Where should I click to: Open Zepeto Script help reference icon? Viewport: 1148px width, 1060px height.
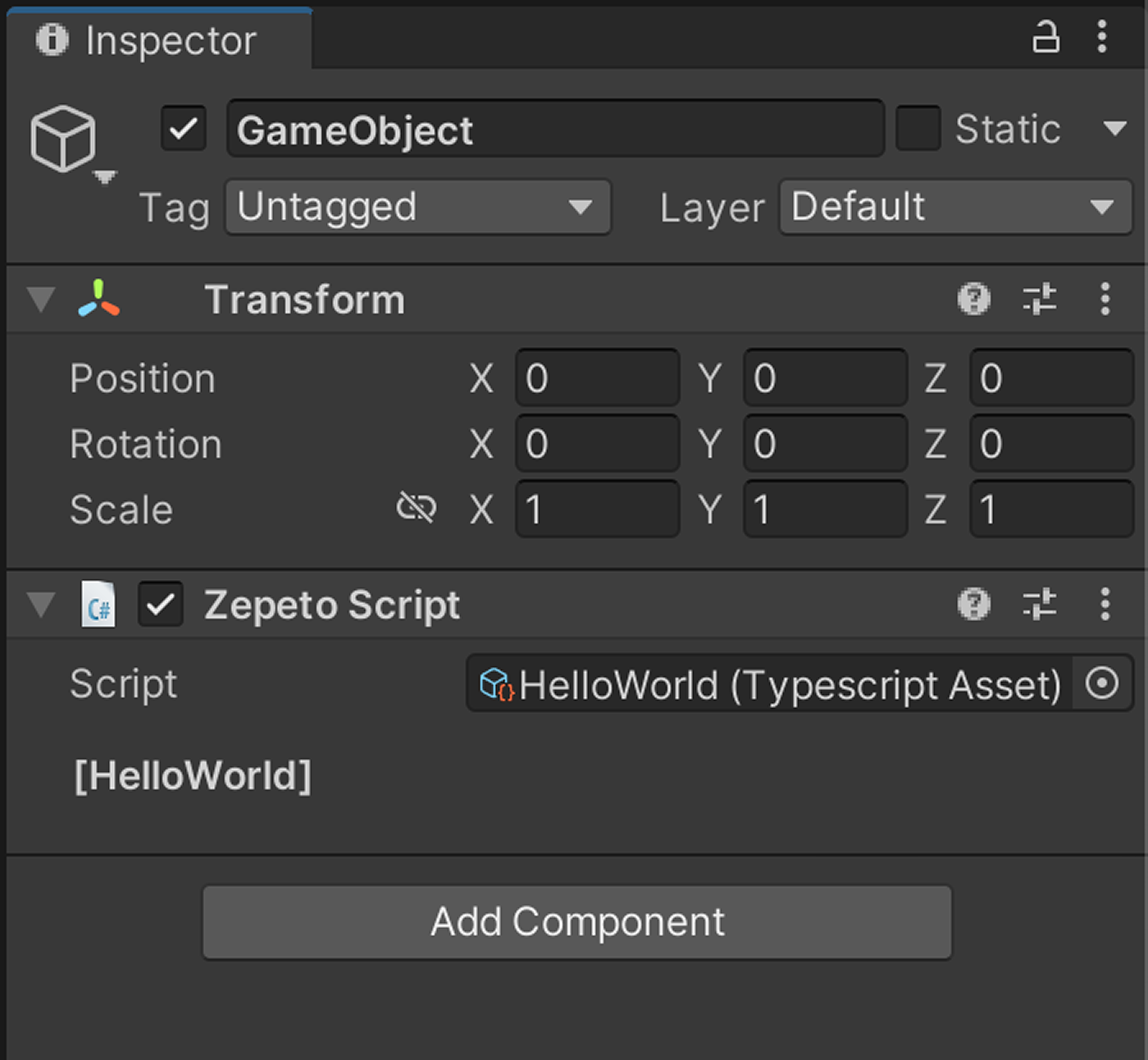click(x=973, y=604)
